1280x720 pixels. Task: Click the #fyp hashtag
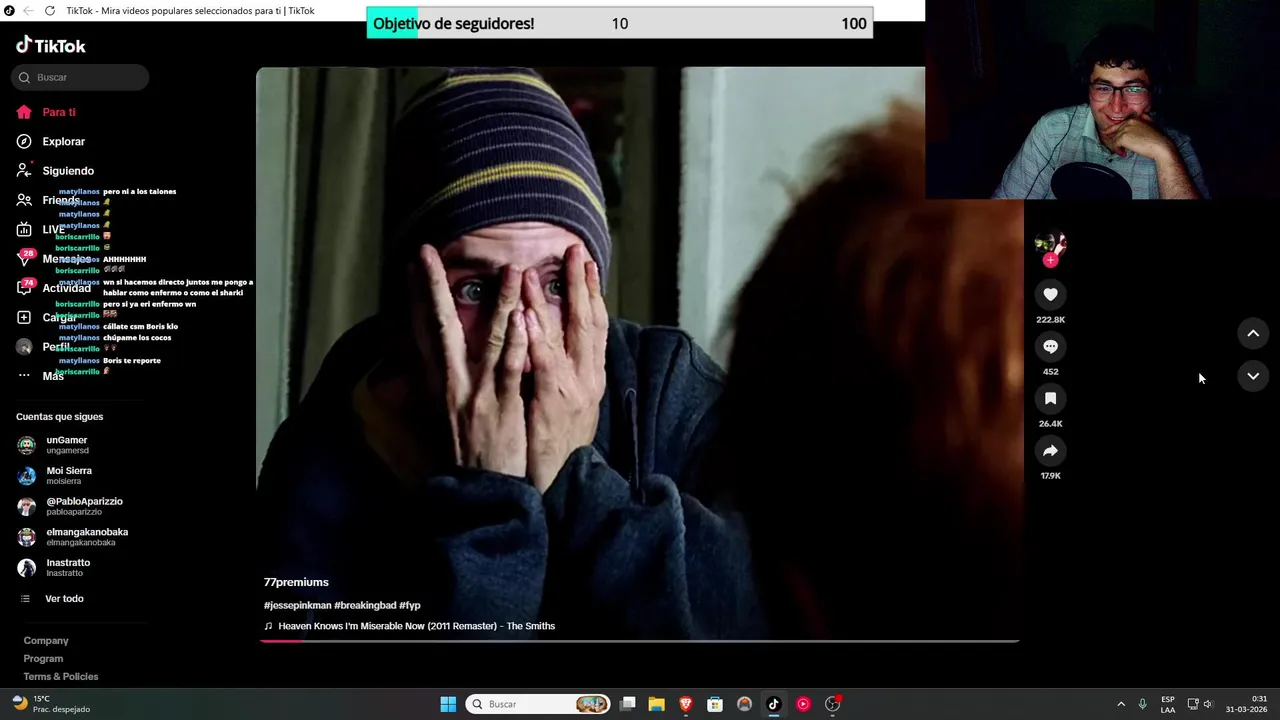tap(410, 605)
